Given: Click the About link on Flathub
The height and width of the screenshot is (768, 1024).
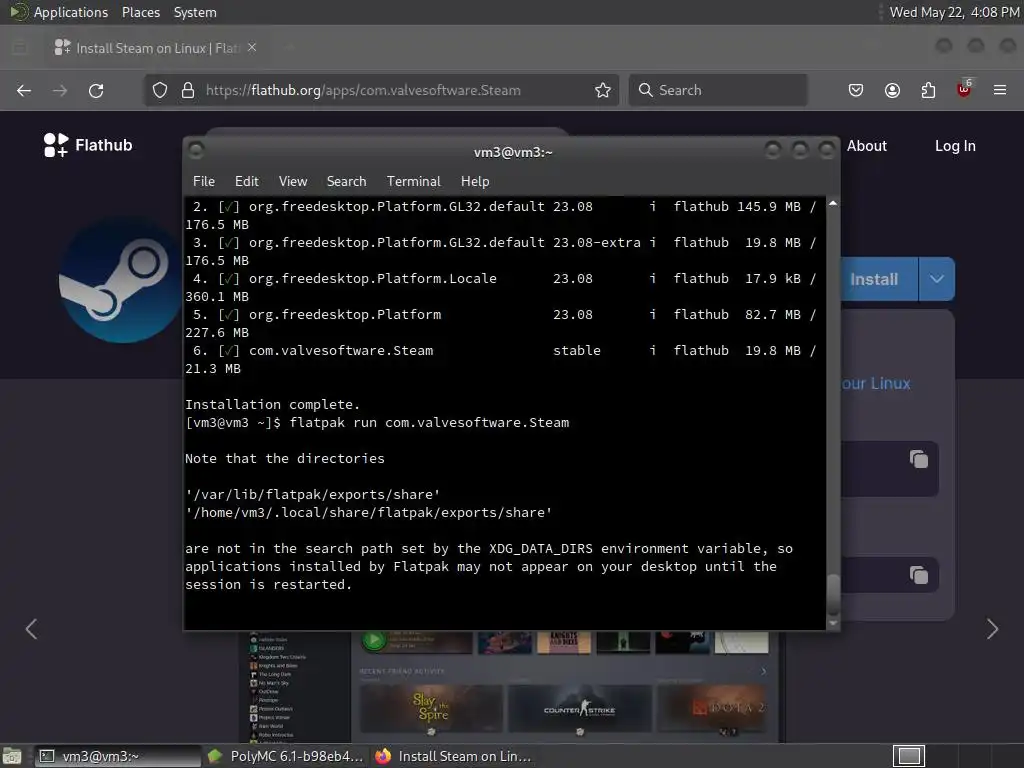Looking at the screenshot, I should click(x=867, y=146).
